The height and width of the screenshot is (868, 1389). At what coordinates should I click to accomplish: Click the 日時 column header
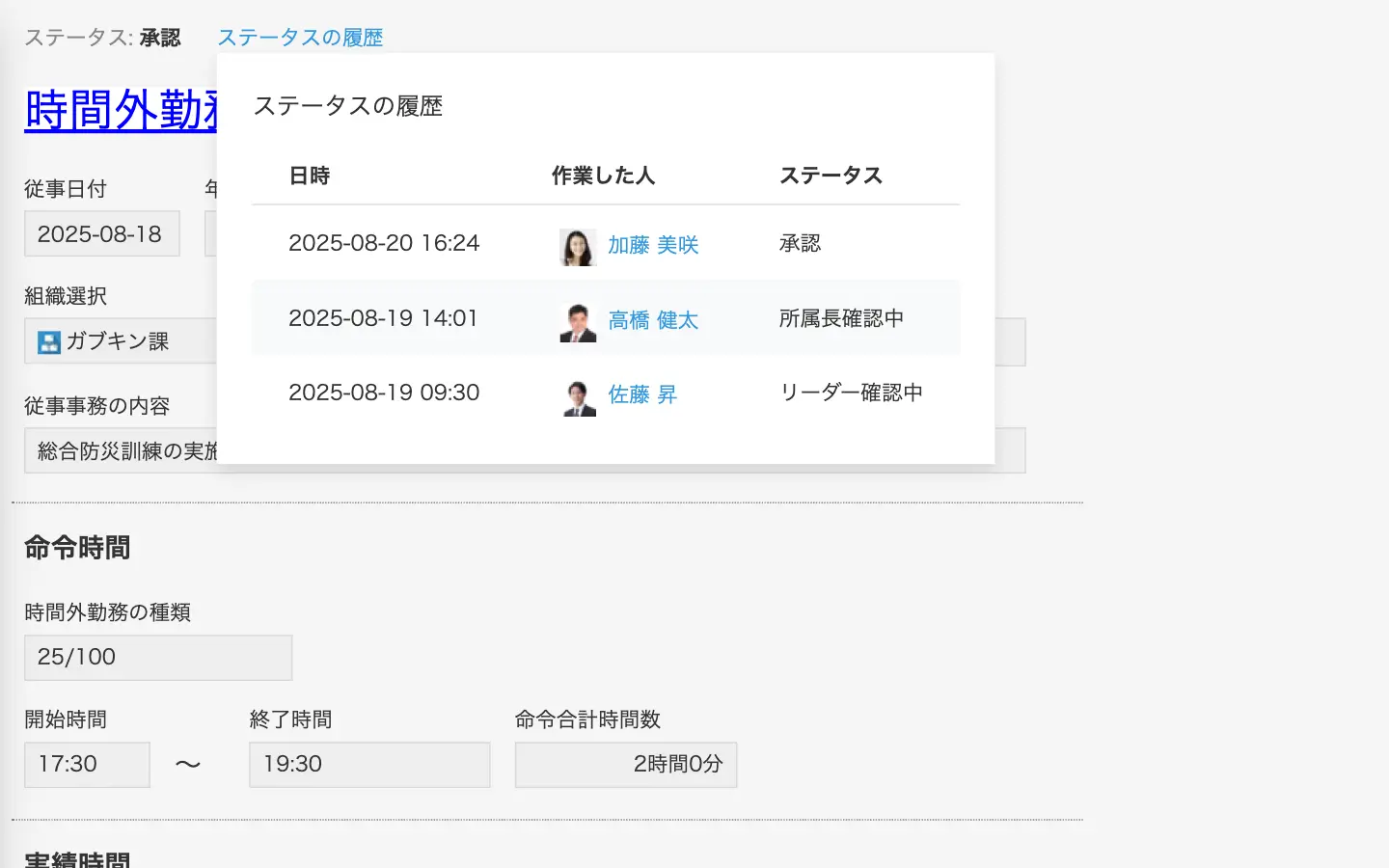tap(310, 176)
